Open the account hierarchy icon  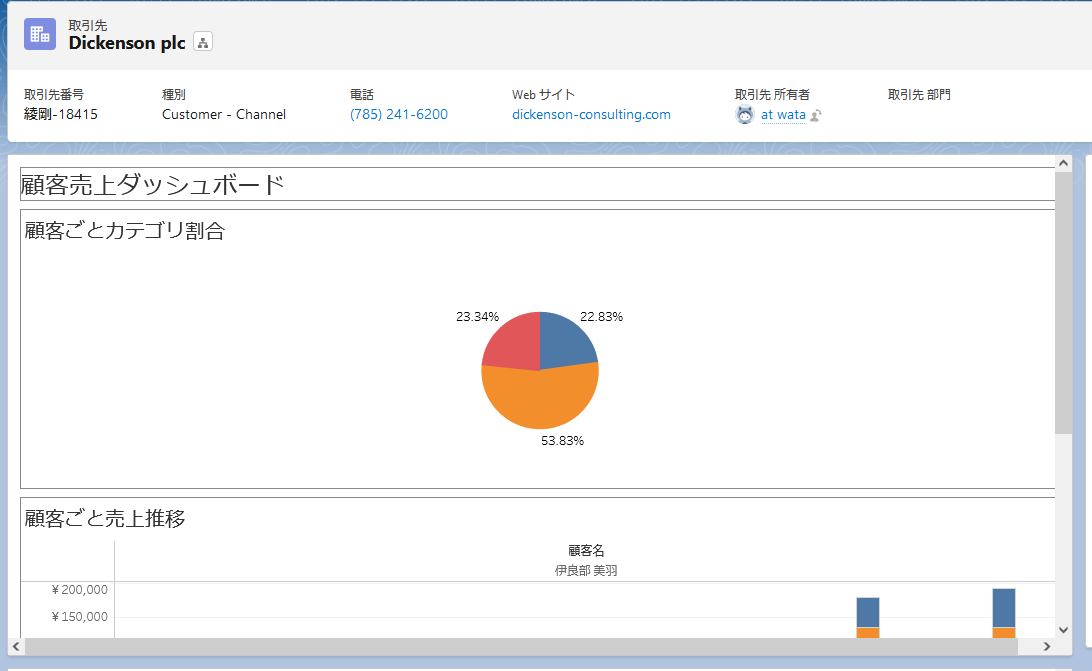(203, 43)
